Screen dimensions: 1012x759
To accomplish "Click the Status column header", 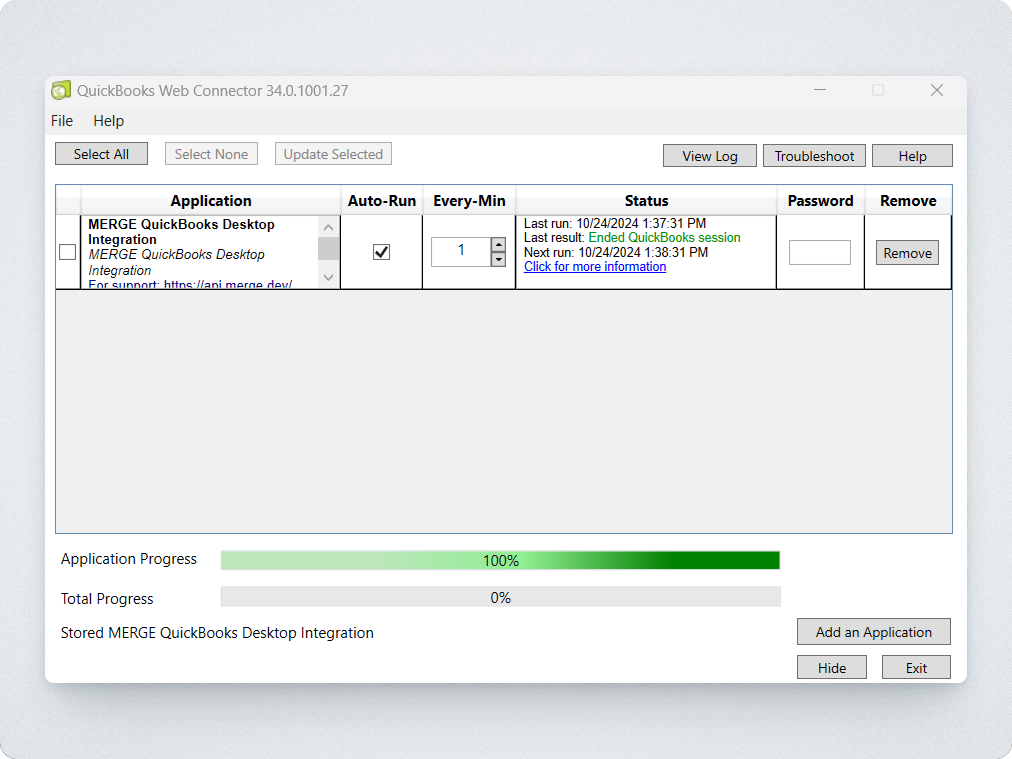I will pyautogui.click(x=646, y=201).
